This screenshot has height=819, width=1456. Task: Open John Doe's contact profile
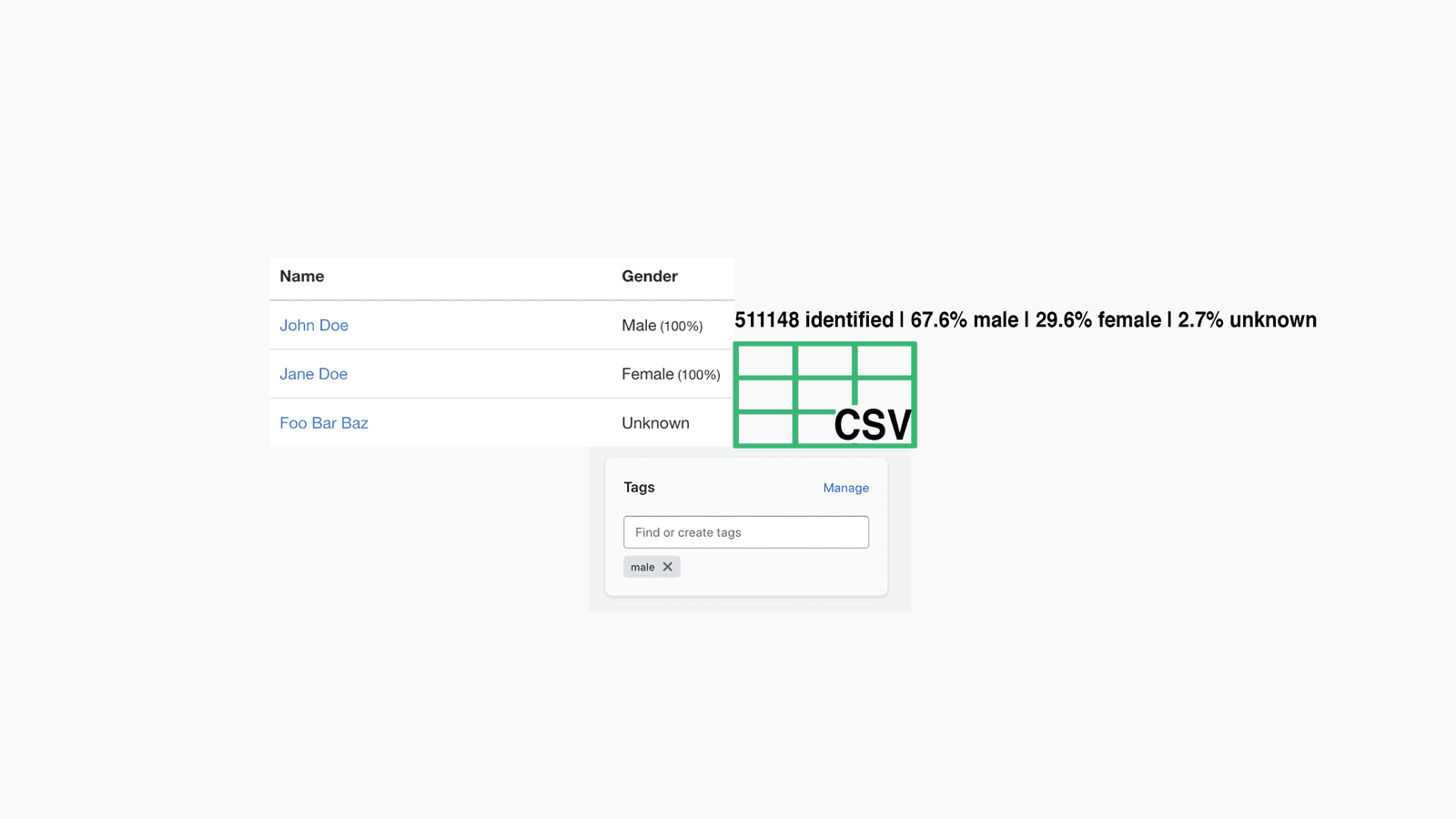314,325
